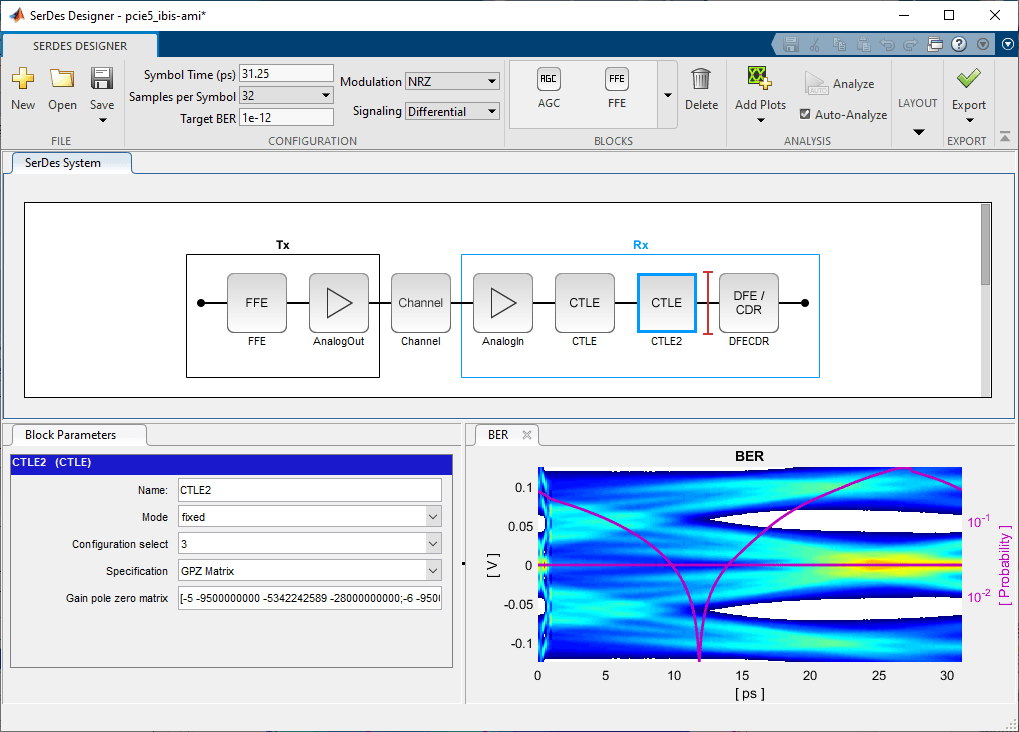This screenshot has width=1019, height=732.
Task: Click the quick access Cut icon
Action: [815, 44]
